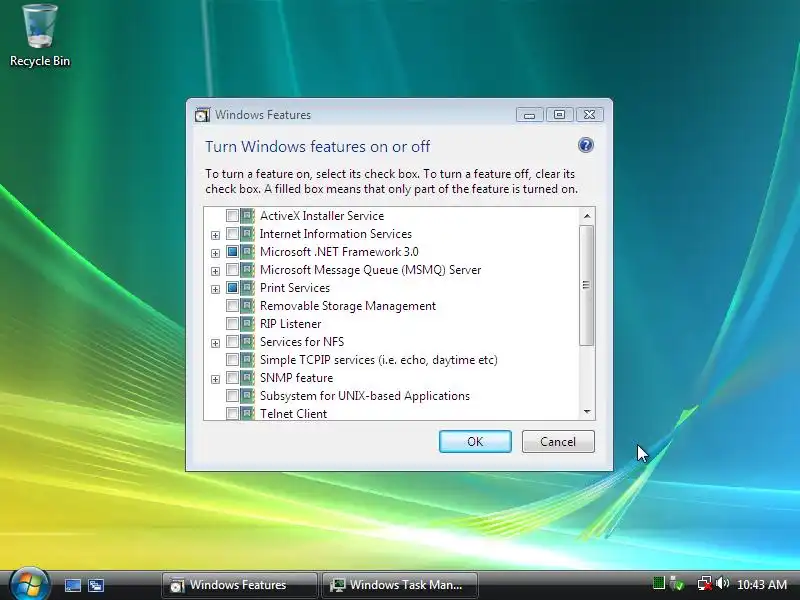This screenshot has height=600, width=800.
Task: Check the Internet Information Services box
Action: (x=232, y=234)
